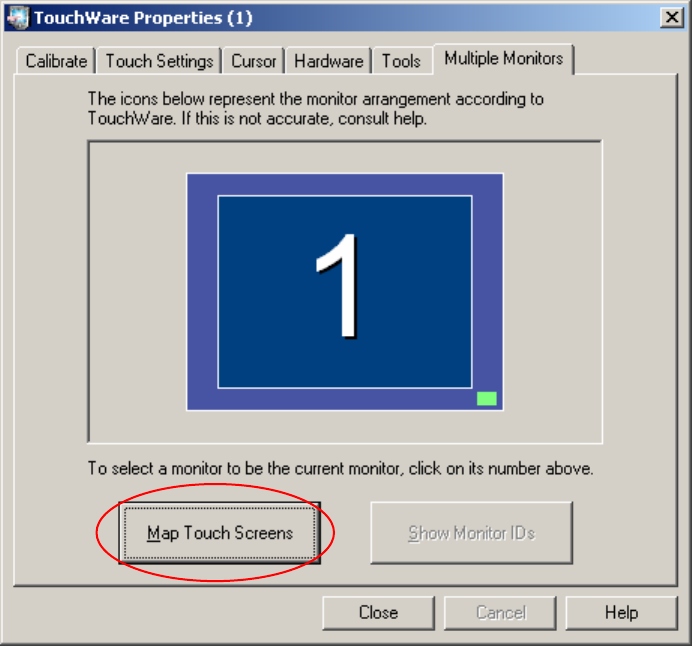Screen dimensions: 692x646
Task: Click the 'icons below represent' description text
Action: (x=315, y=109)
